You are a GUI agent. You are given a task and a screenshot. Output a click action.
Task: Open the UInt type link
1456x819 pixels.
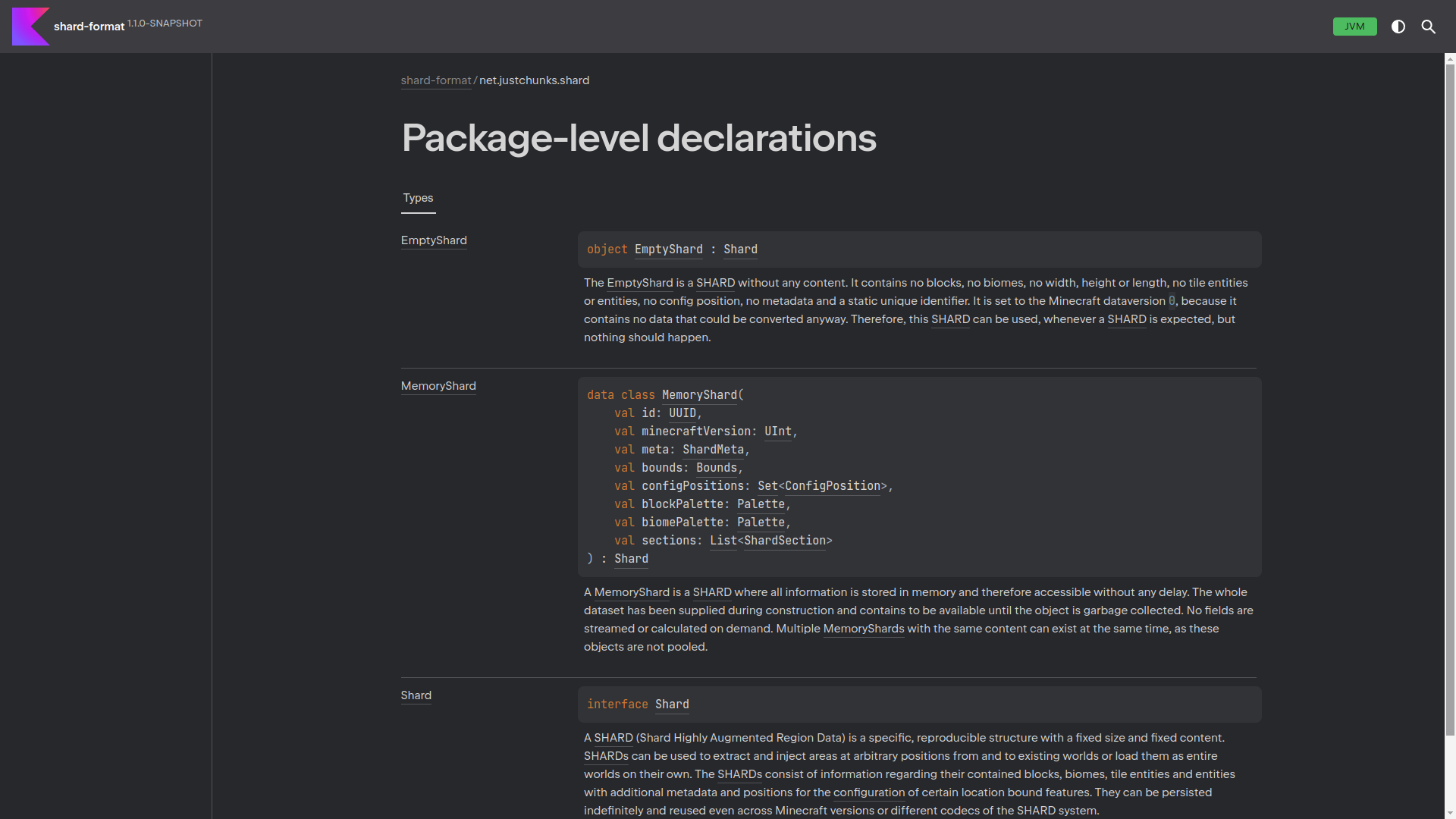778,431
